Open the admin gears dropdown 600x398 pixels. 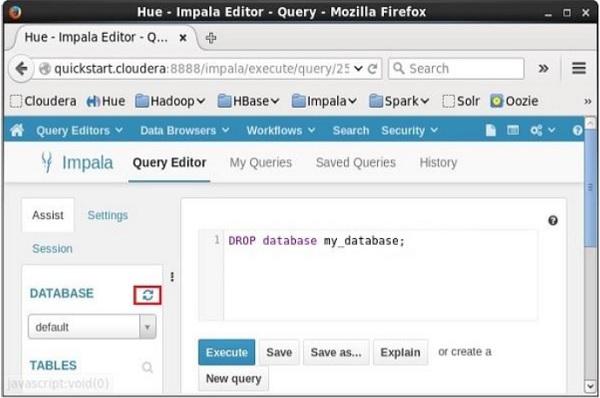point(542,130)
